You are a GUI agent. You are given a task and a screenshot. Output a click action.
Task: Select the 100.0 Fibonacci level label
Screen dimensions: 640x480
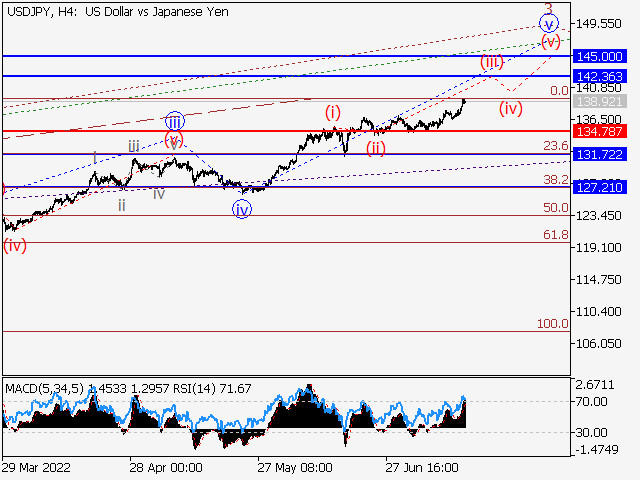click(552, 324)
